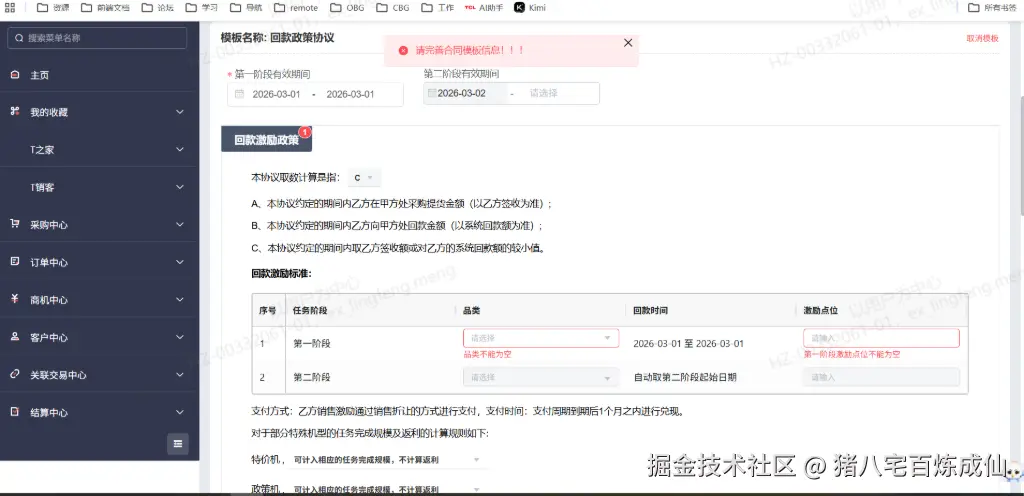Open the remote bookmark folder
The image size is (1024, 496).
(x=296, y=8)
